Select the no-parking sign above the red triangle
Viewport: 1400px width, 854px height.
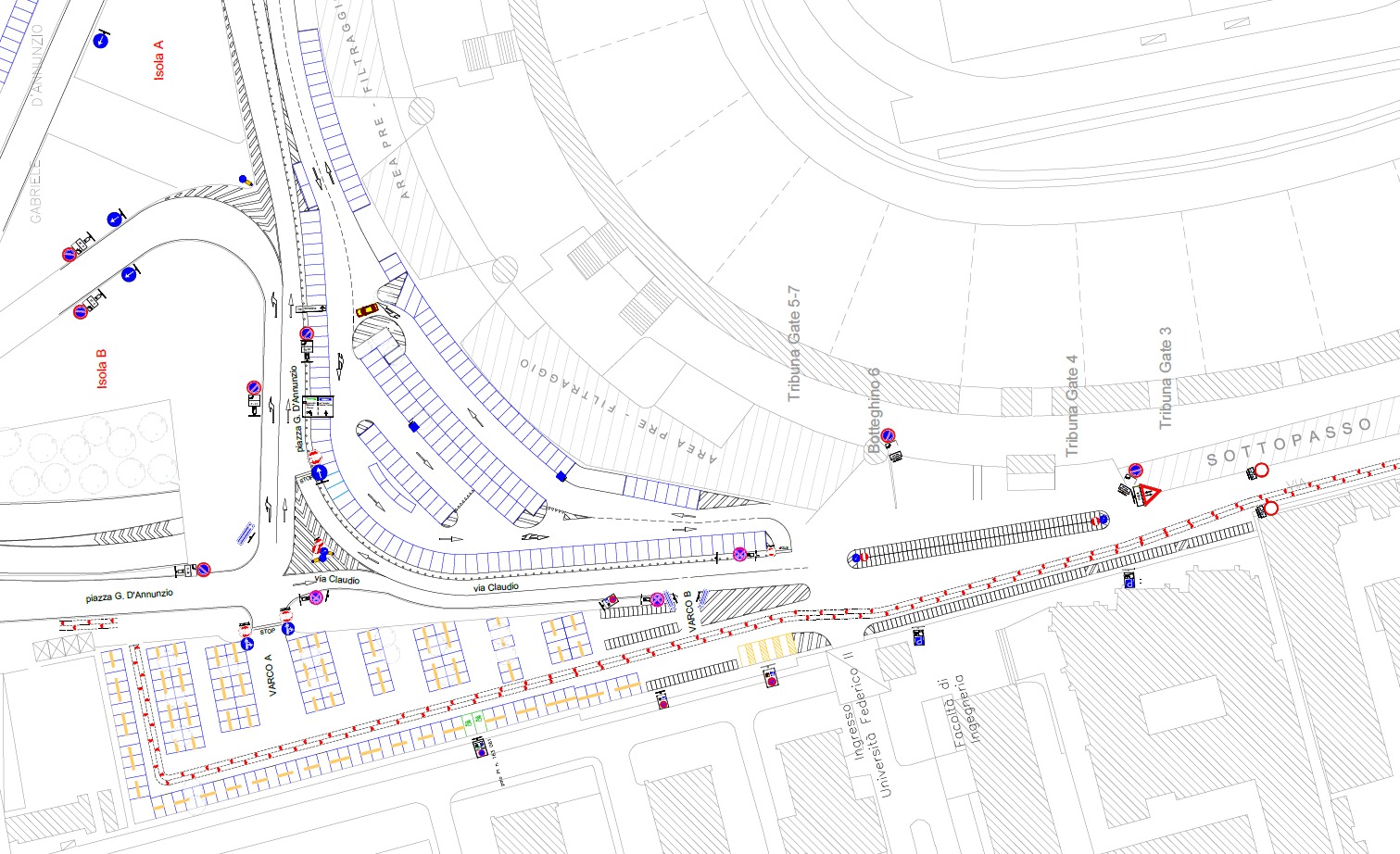click(1135, 471)
